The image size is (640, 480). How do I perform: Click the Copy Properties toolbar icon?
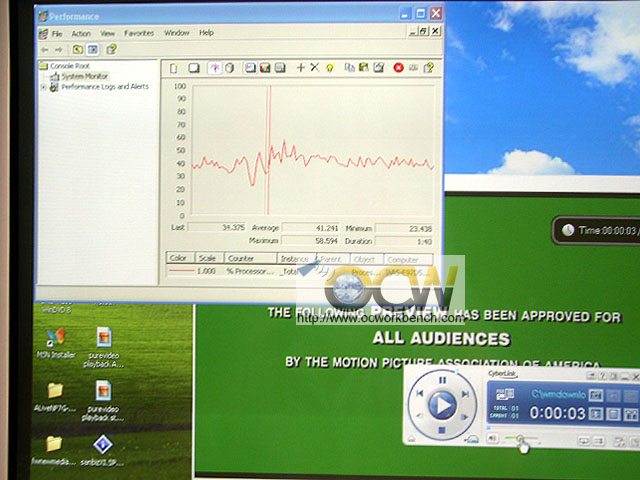point(349,67)
